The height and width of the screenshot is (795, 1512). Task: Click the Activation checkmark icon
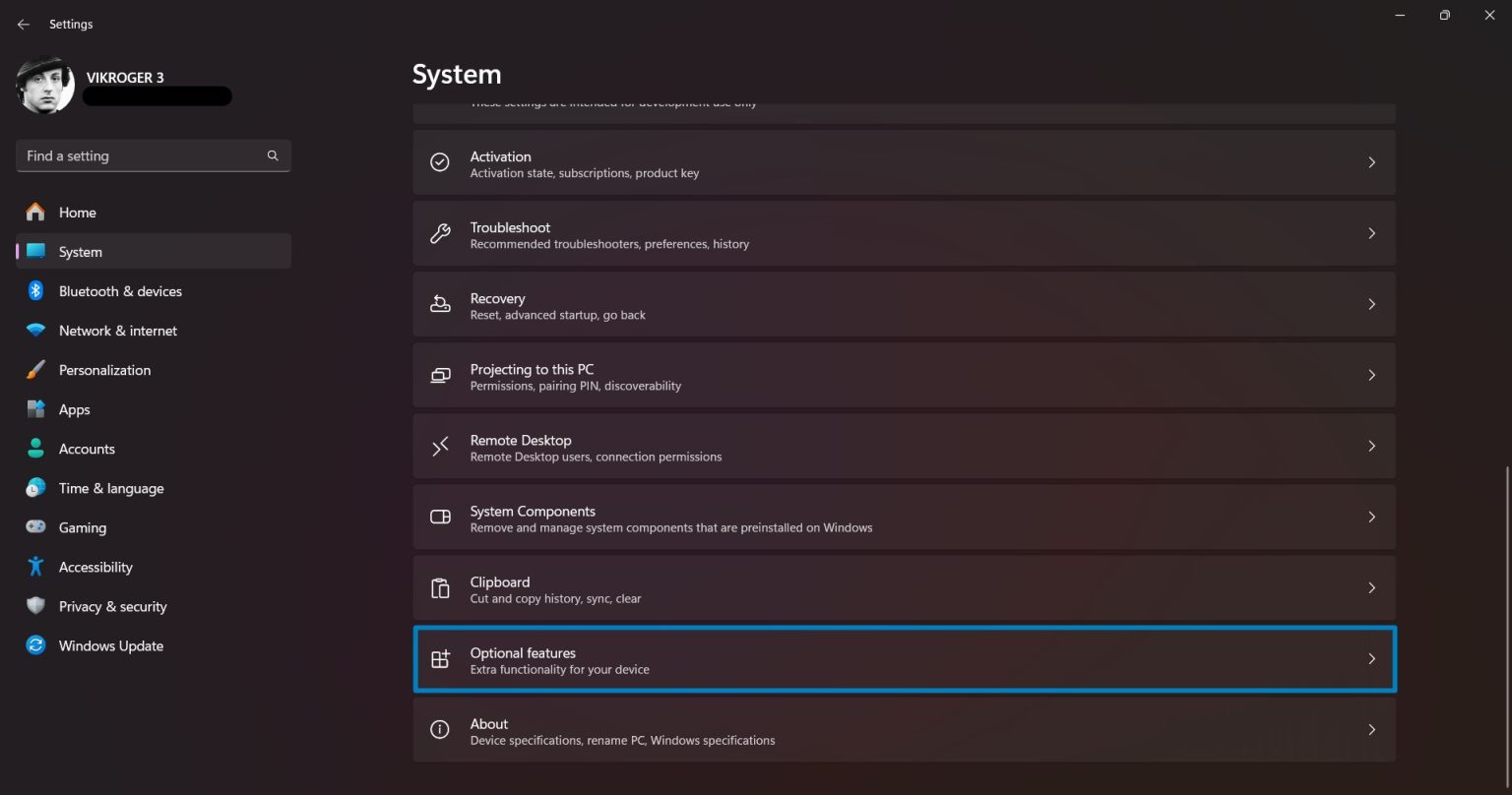pyautogui.click(x=439, y=161)
